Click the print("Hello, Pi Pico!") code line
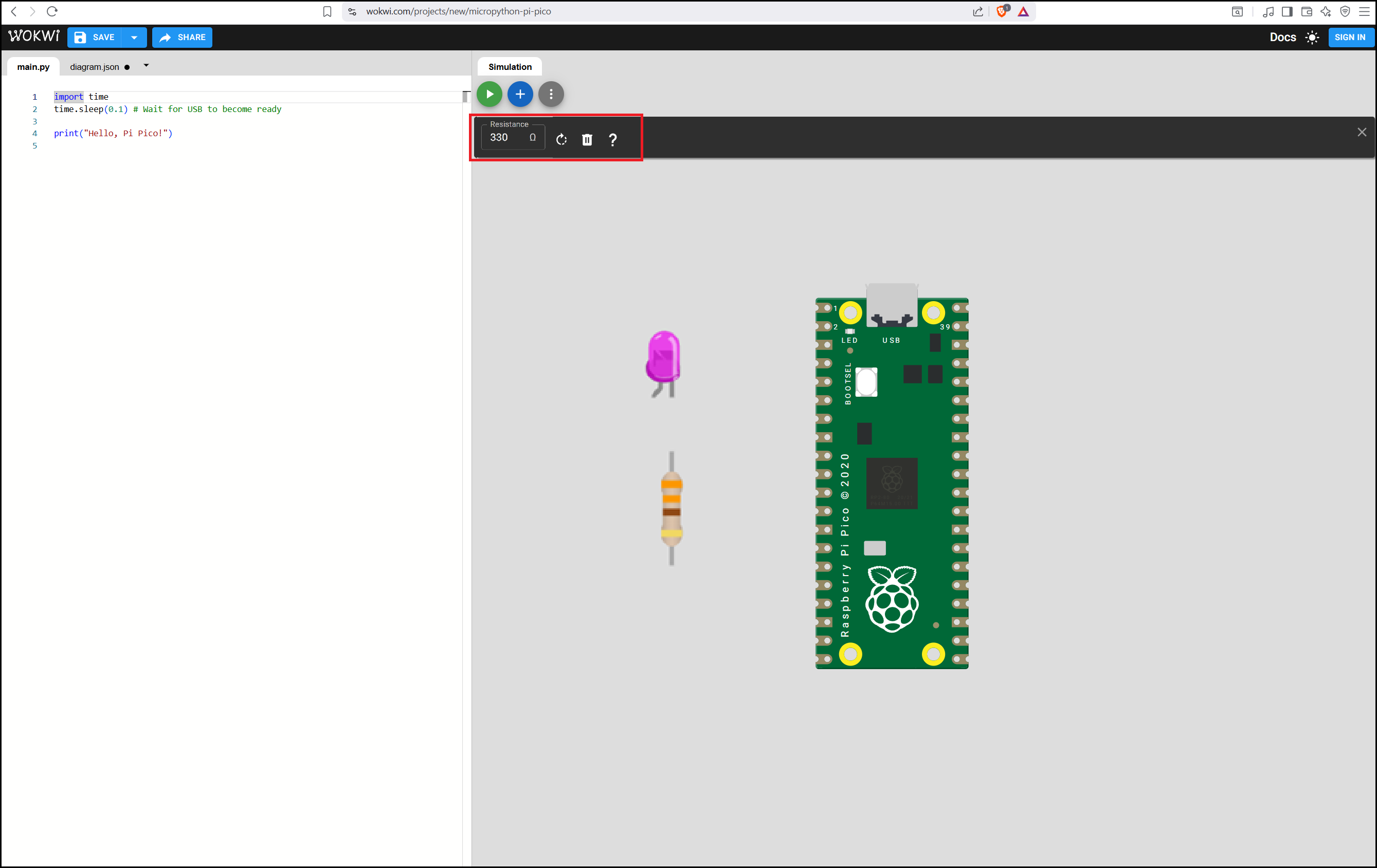This screenshot has height=868, width=1377. click(113, 133)
